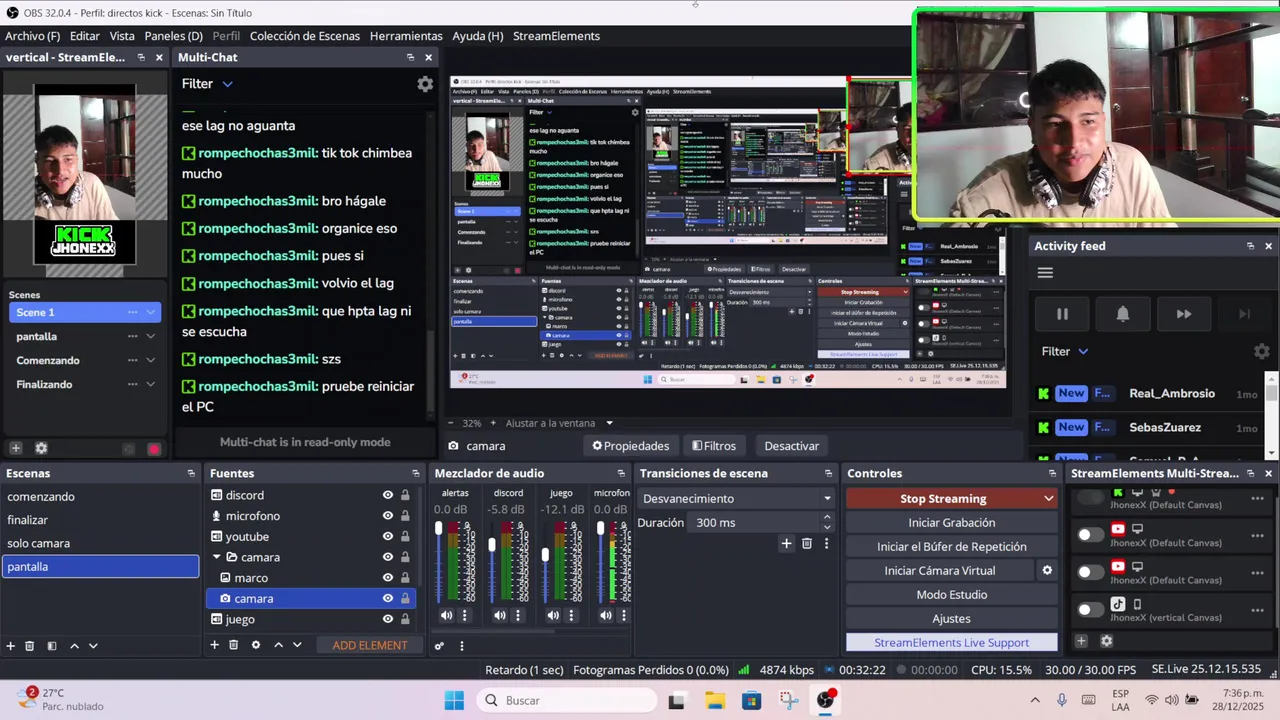Open the Activity feed settings gear
The height and width of the screenshot is (720, 1280).
pos(1261,352)
